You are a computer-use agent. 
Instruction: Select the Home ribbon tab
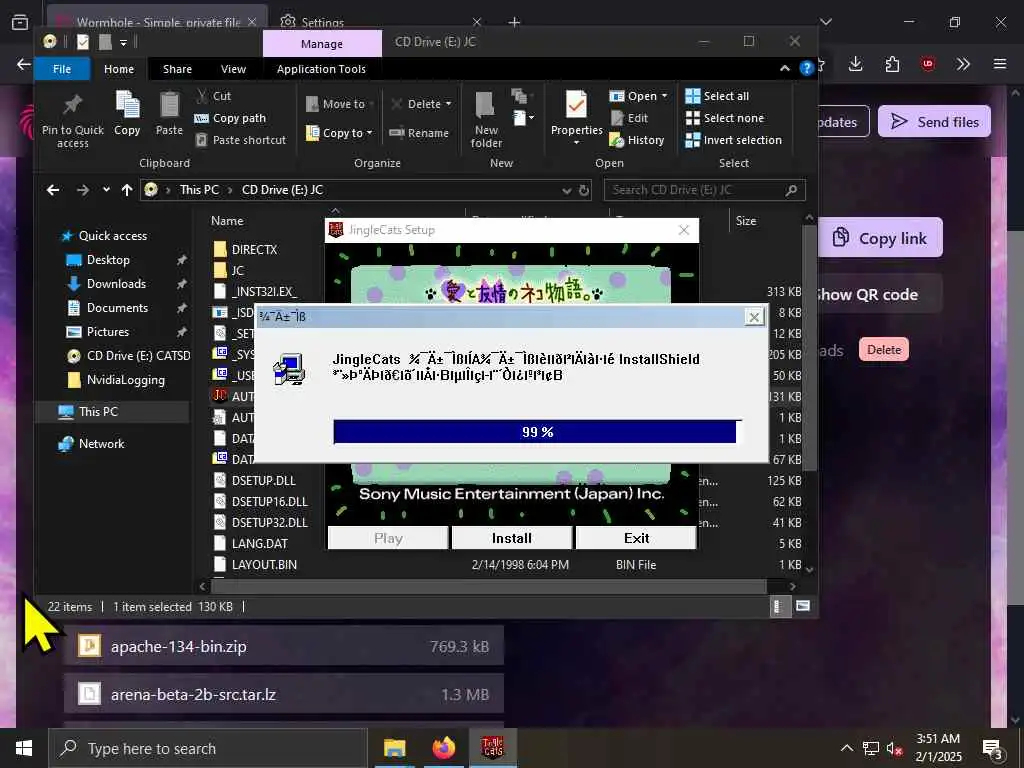pos(119,69)
